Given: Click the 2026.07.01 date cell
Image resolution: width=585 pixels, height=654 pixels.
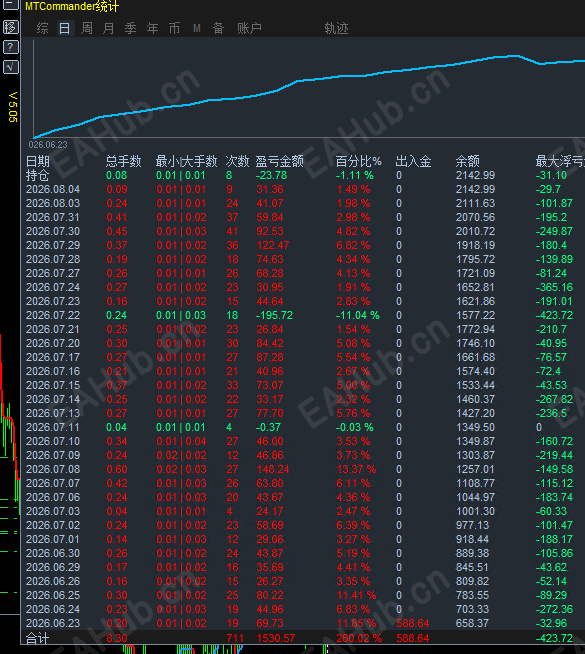Looking at the screenshot, I should point(53,539).
